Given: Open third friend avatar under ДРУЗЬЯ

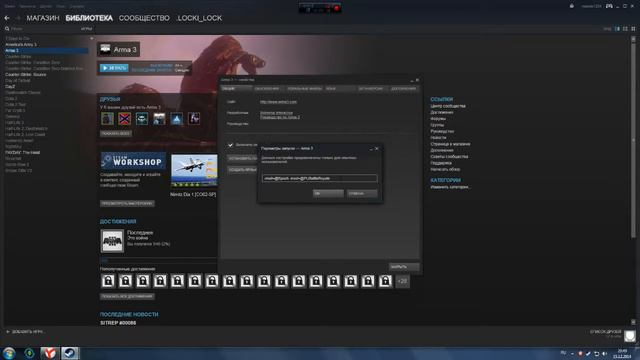Looking at the screenshot, I should tap(142, 119).
